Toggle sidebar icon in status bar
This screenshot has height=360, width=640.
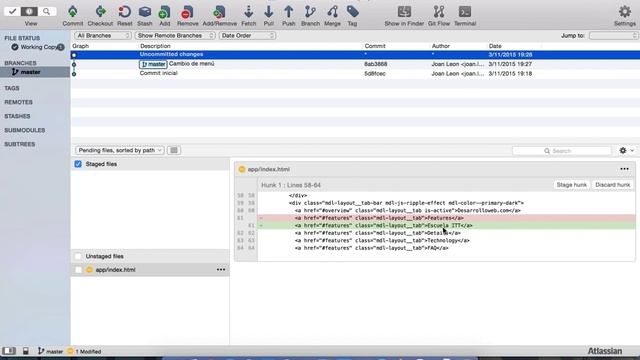(x=9, y=351)
